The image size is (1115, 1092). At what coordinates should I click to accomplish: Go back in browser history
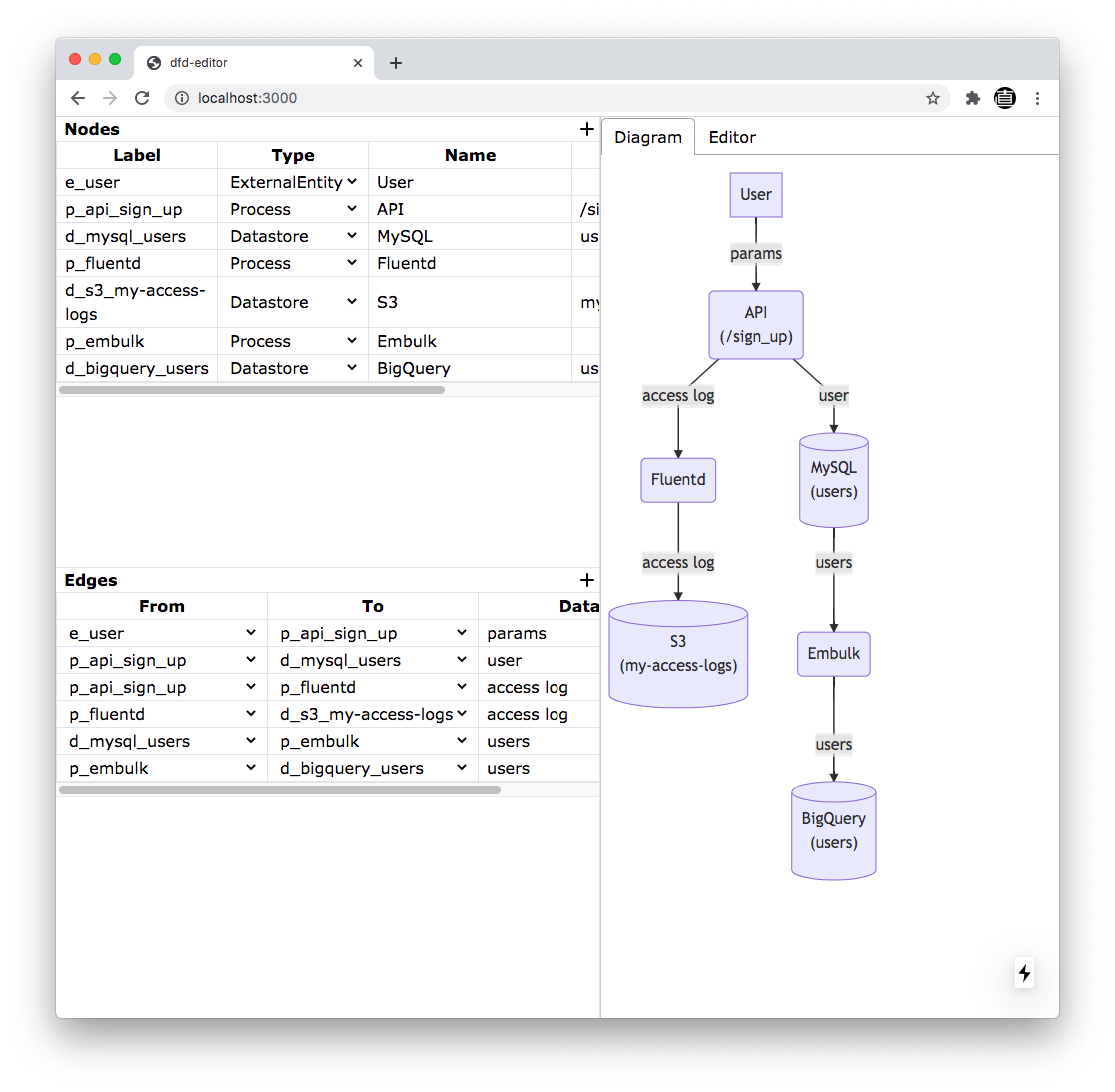click(78, 98)
